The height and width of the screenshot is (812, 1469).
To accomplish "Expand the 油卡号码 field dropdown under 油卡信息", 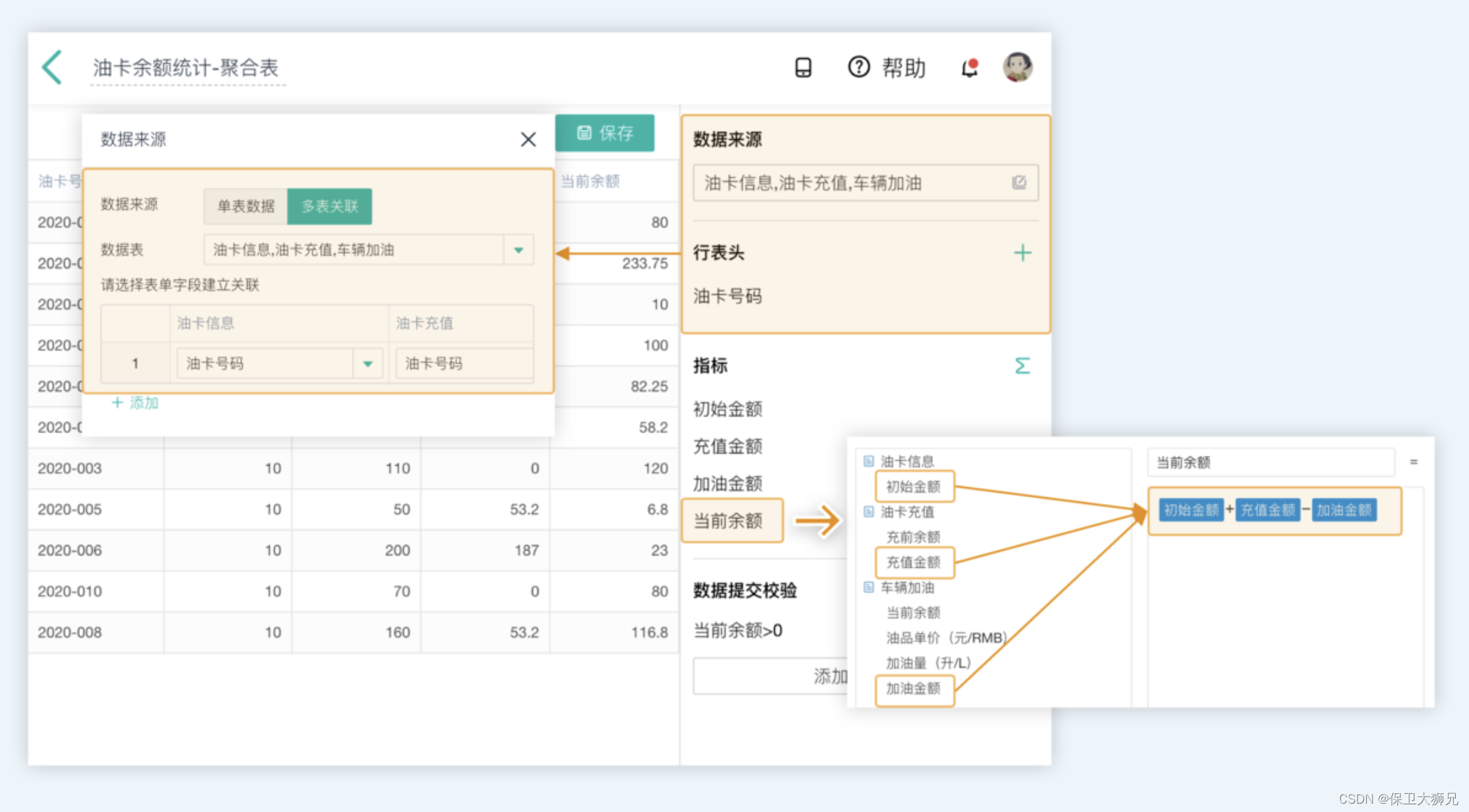I will point(368,364).
